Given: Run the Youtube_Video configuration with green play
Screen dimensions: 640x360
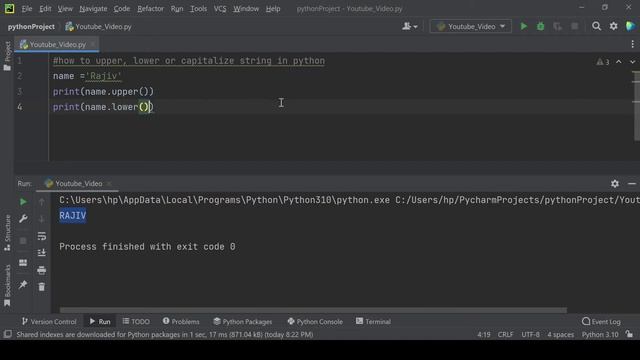Looking at the screenshot, I should (523, 27).
